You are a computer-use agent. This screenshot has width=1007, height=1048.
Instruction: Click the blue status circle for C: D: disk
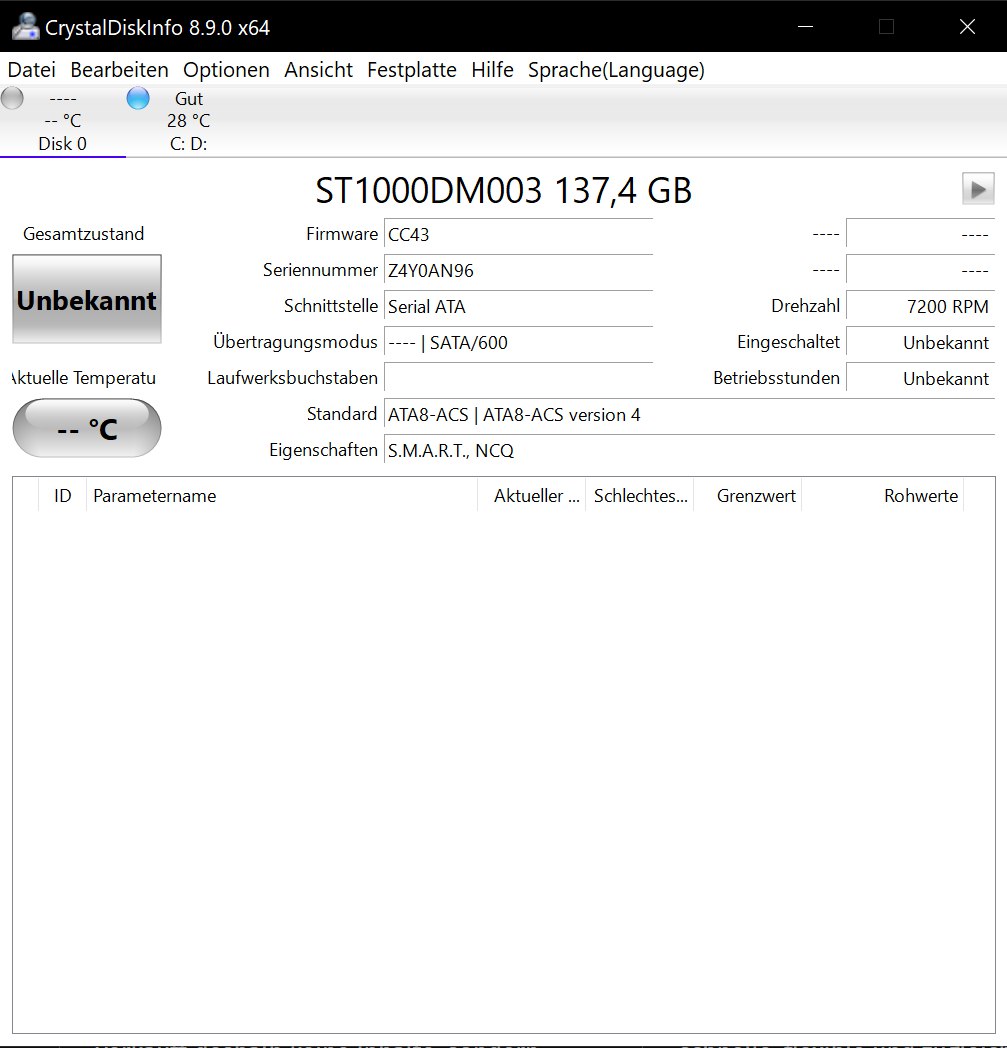[138, 98]
